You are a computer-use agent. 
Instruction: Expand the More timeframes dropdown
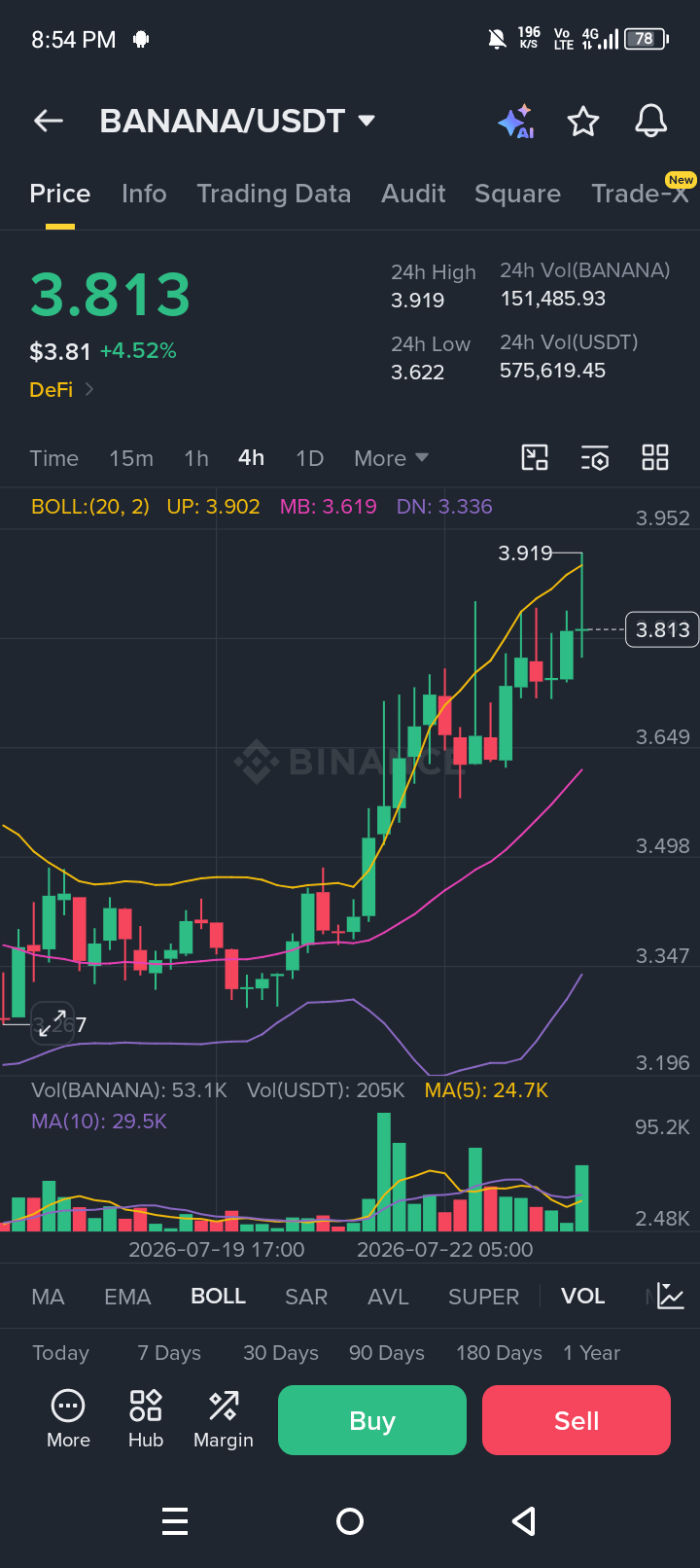coord(391,458)
